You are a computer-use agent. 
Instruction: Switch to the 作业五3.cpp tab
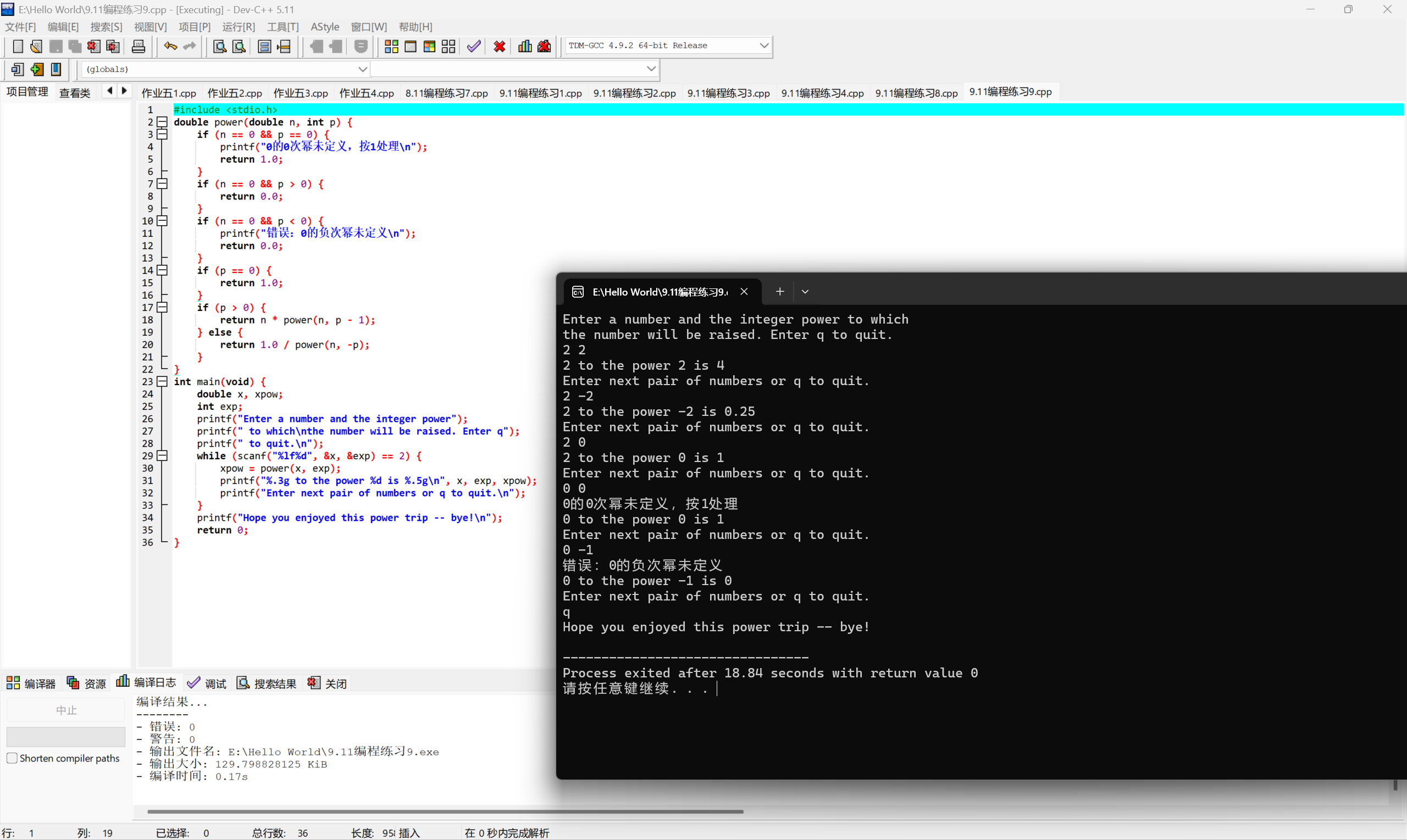[x=300, y=93]
